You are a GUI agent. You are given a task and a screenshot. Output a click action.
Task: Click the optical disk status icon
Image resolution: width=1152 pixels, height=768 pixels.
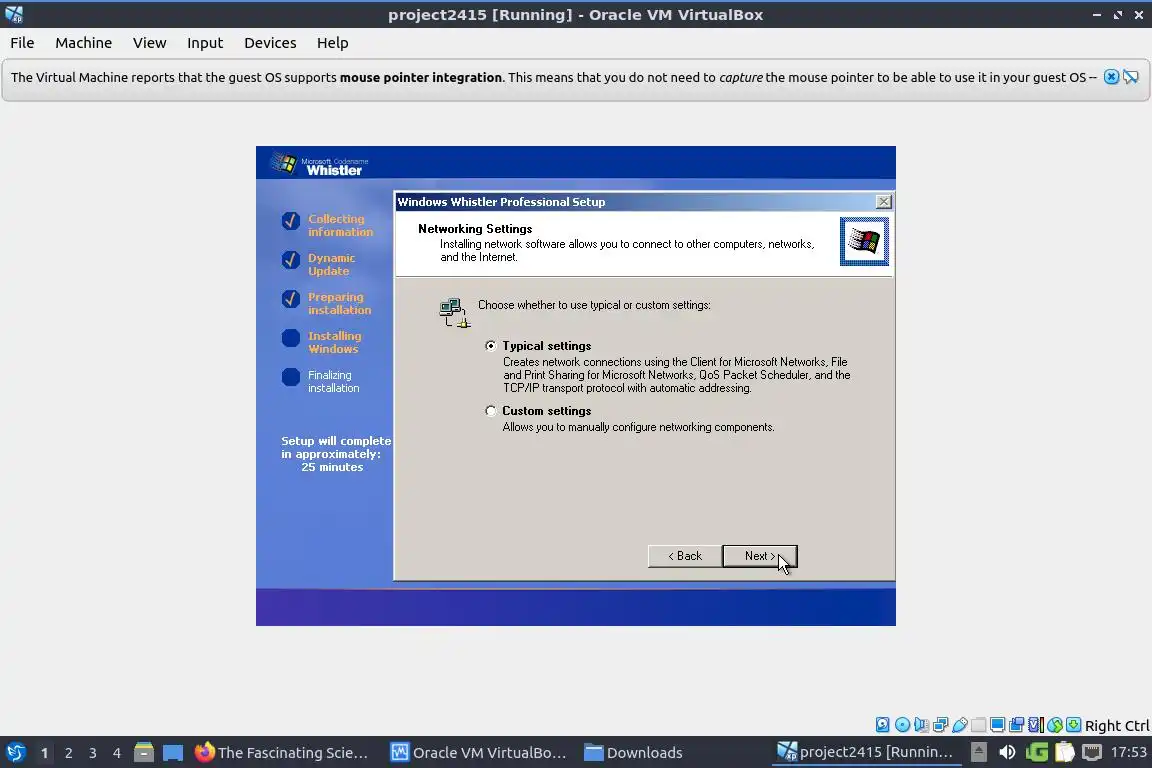coord(902,725)
